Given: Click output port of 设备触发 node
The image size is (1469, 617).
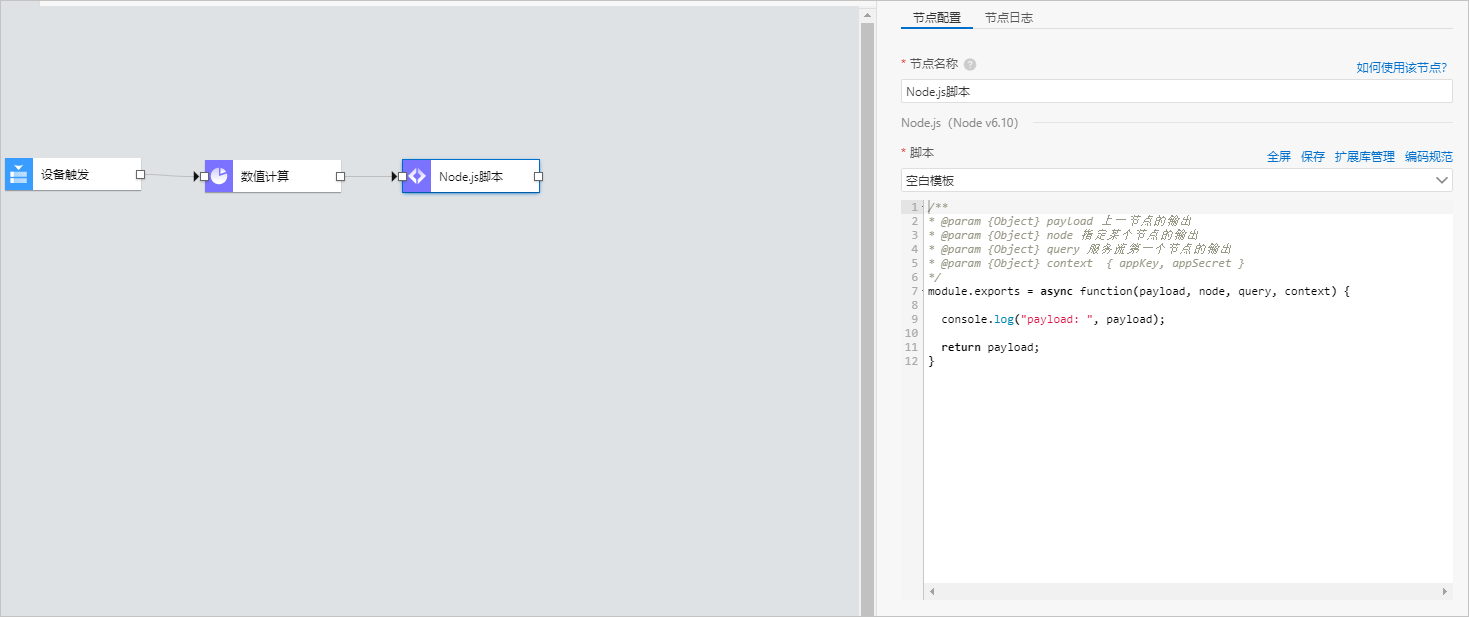Looking at the screenshot, I should 140,174.
